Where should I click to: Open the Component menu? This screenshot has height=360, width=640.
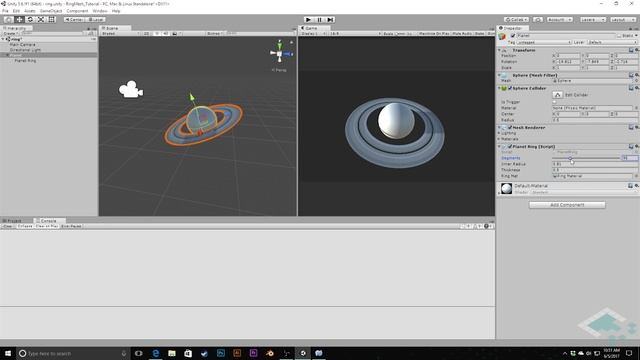(77, 11)
